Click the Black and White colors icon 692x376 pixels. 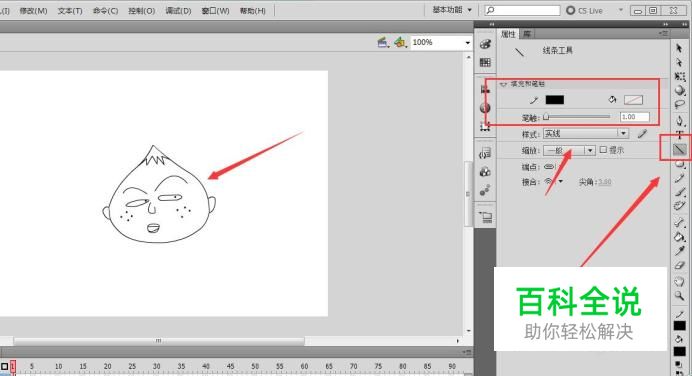[x=679, y=365]
